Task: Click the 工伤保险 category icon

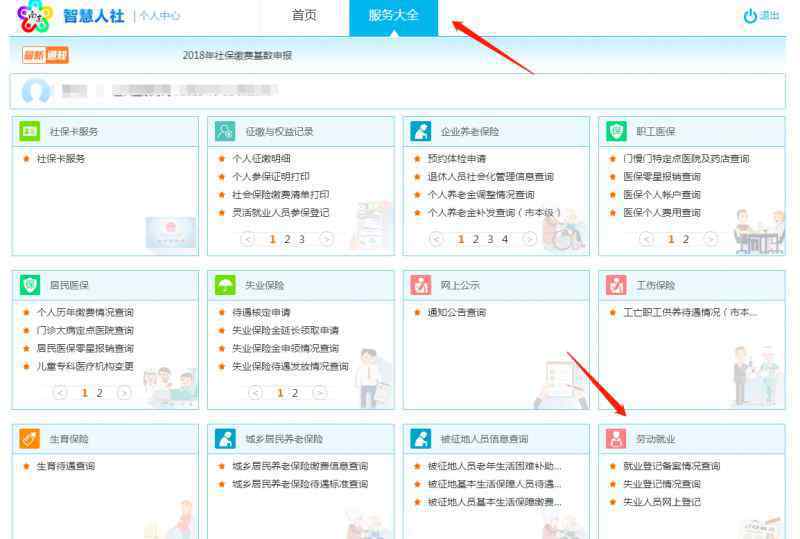Action: click(617, 285)
